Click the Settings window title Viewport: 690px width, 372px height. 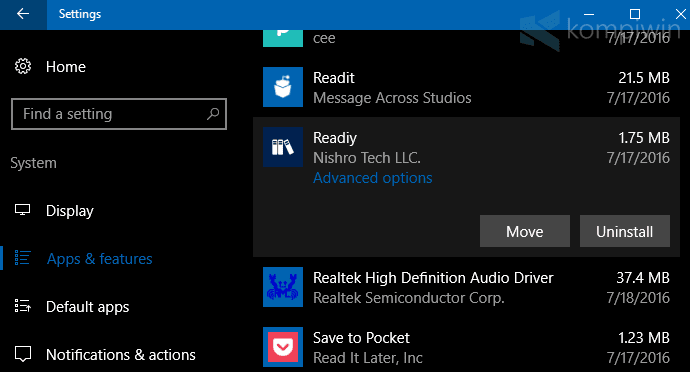coord(80,14)
